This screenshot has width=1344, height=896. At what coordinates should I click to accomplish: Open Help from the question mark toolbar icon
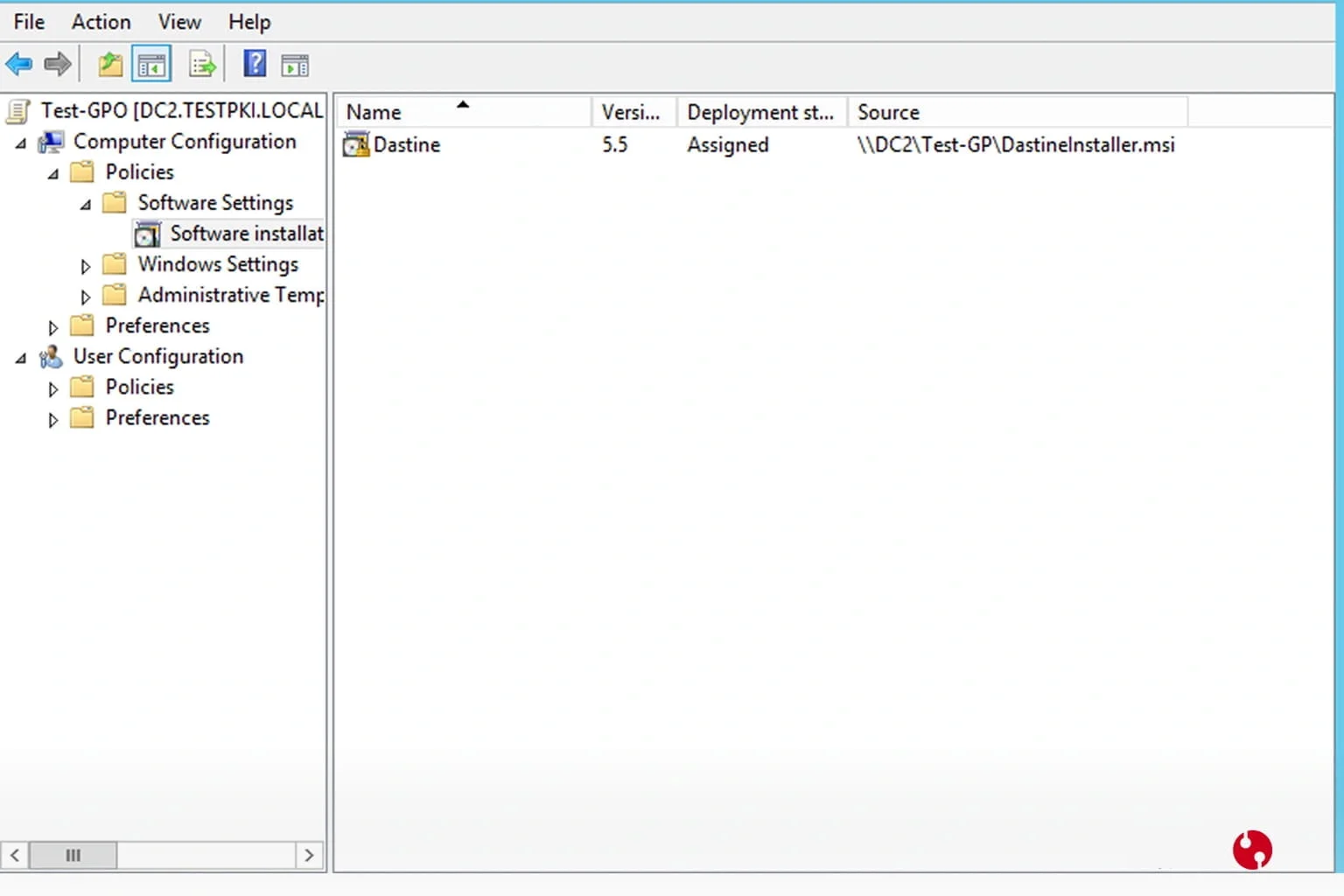tap(255, 64)
